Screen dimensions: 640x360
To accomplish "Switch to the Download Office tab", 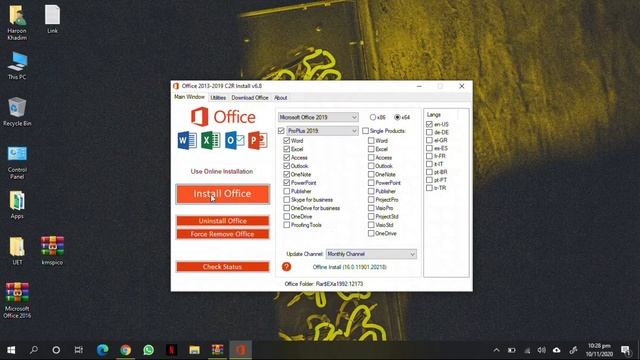I will [250, 98].
